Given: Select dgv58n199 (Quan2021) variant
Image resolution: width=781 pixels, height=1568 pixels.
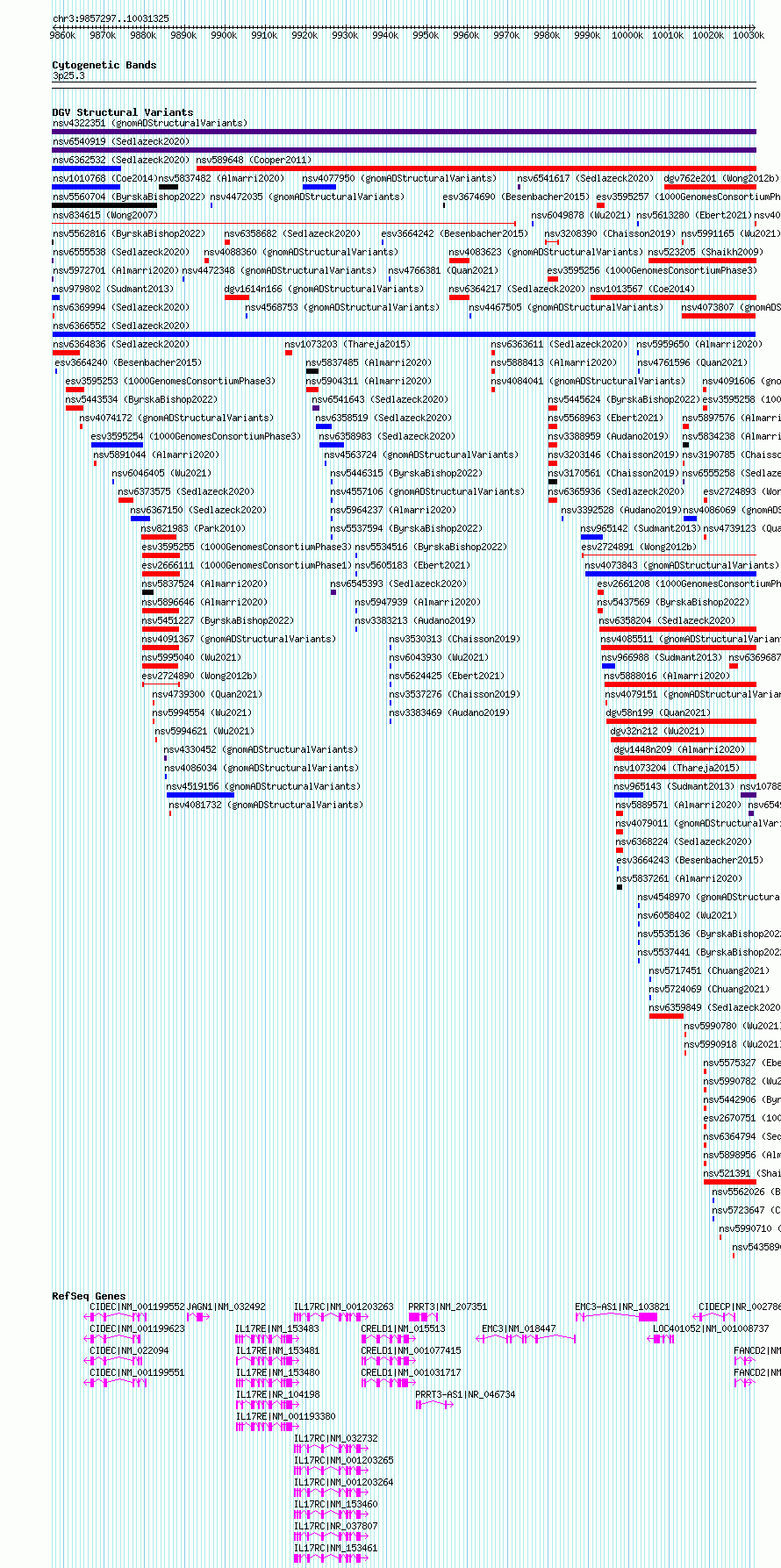Looking at the screenshot, I should click(x=658, y=712).
